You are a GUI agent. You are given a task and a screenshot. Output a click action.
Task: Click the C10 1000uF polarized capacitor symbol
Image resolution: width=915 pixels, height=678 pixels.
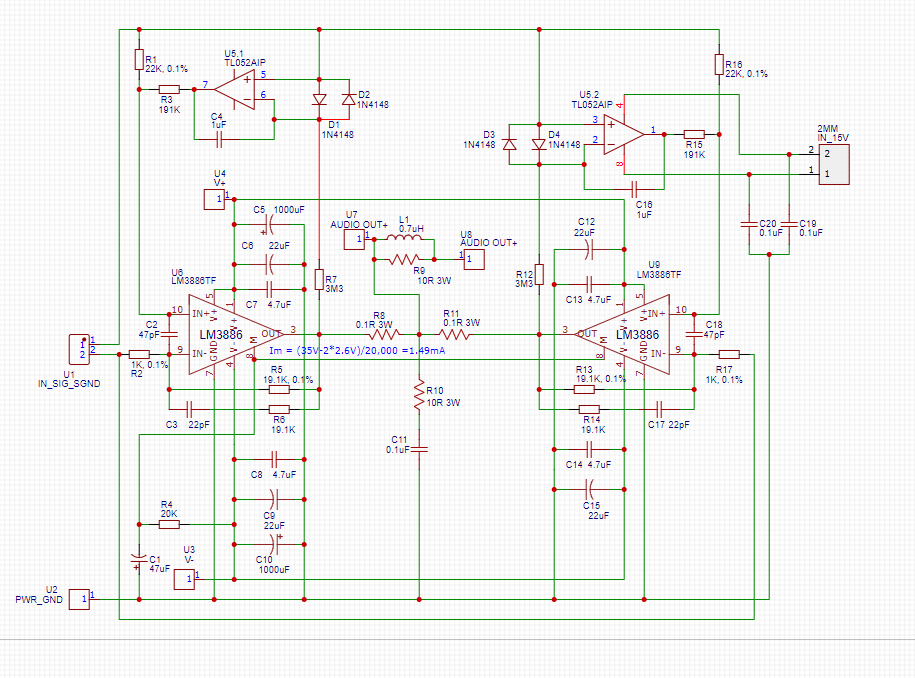(x=275, y=544)
